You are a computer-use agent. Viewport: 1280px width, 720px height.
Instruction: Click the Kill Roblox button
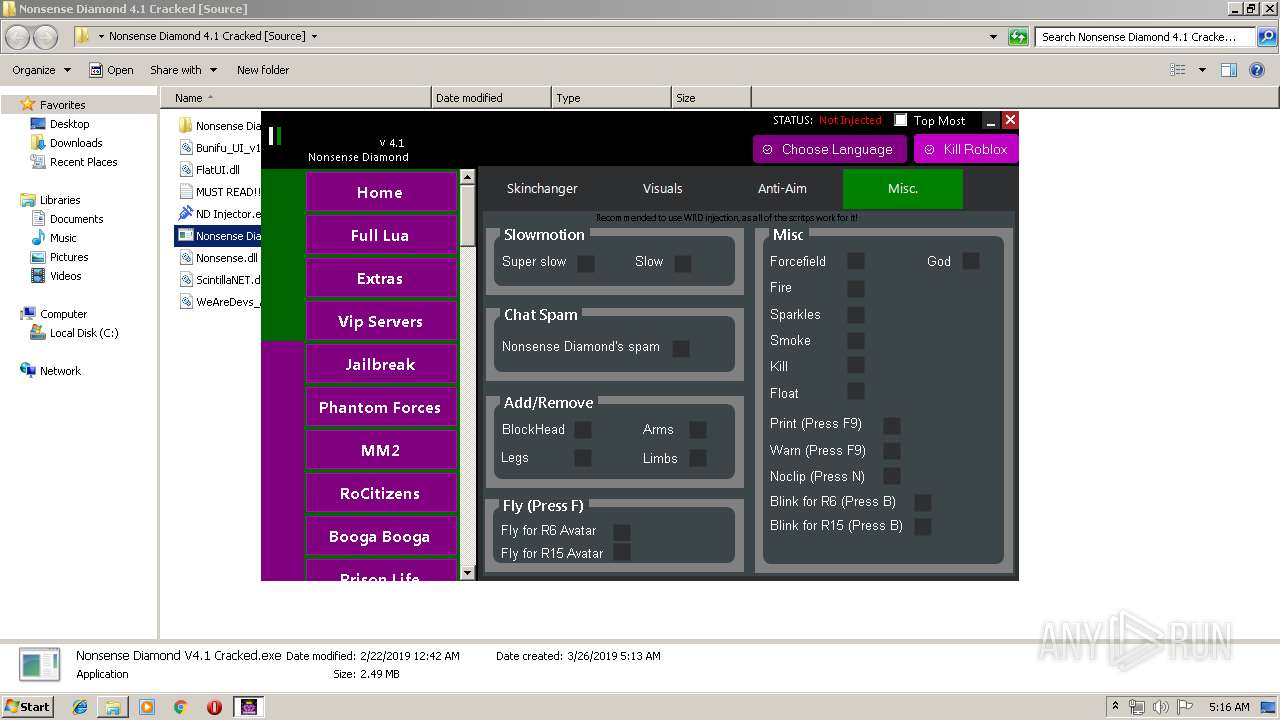click(x=966, y=149)
